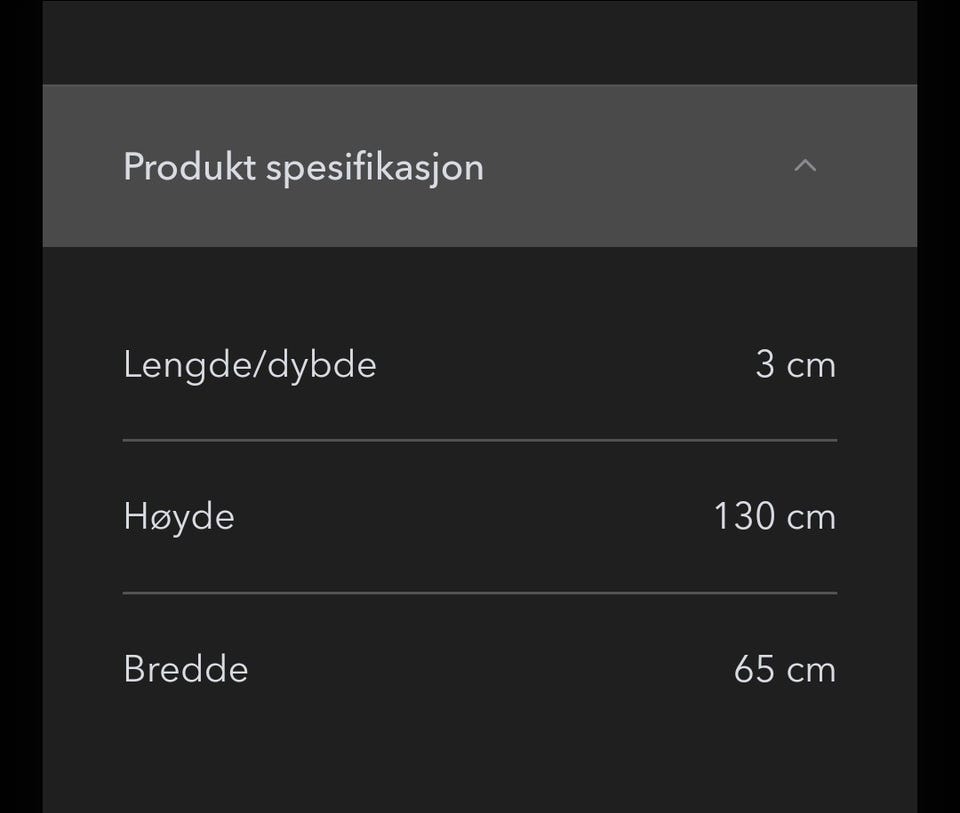Select the Bredde label
The height and width of the screenshot is (813, 960).
[186, 669]
